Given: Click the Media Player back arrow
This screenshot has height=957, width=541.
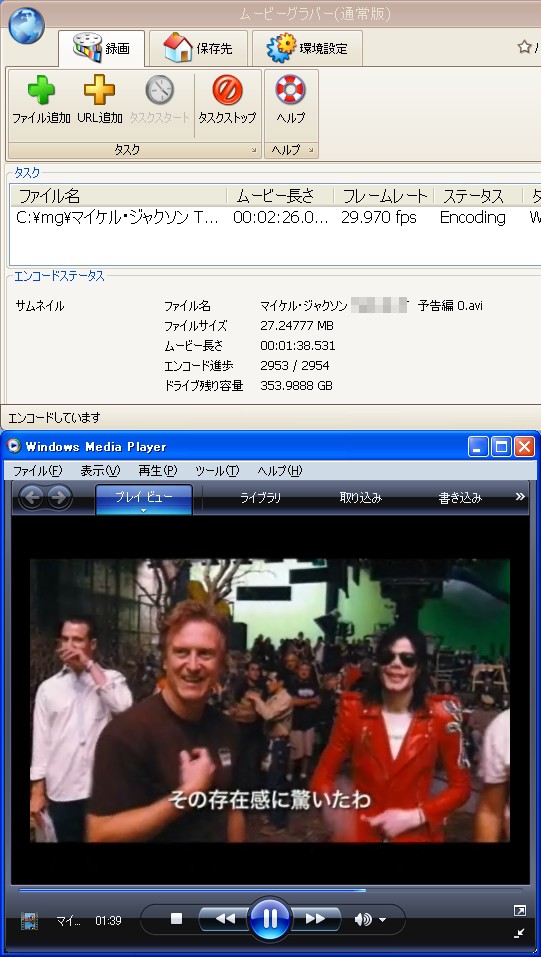Looking at the screenshot, I should [32, 498].
